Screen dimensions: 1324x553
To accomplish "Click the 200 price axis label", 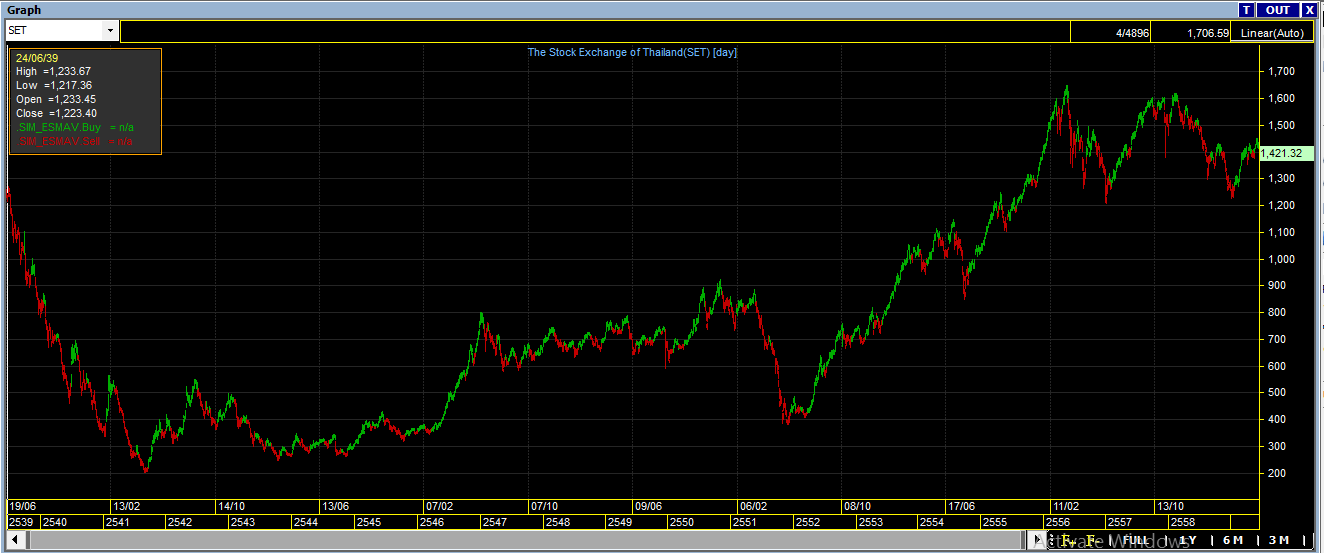I will pyautogui.click(x=1278, y=473).
